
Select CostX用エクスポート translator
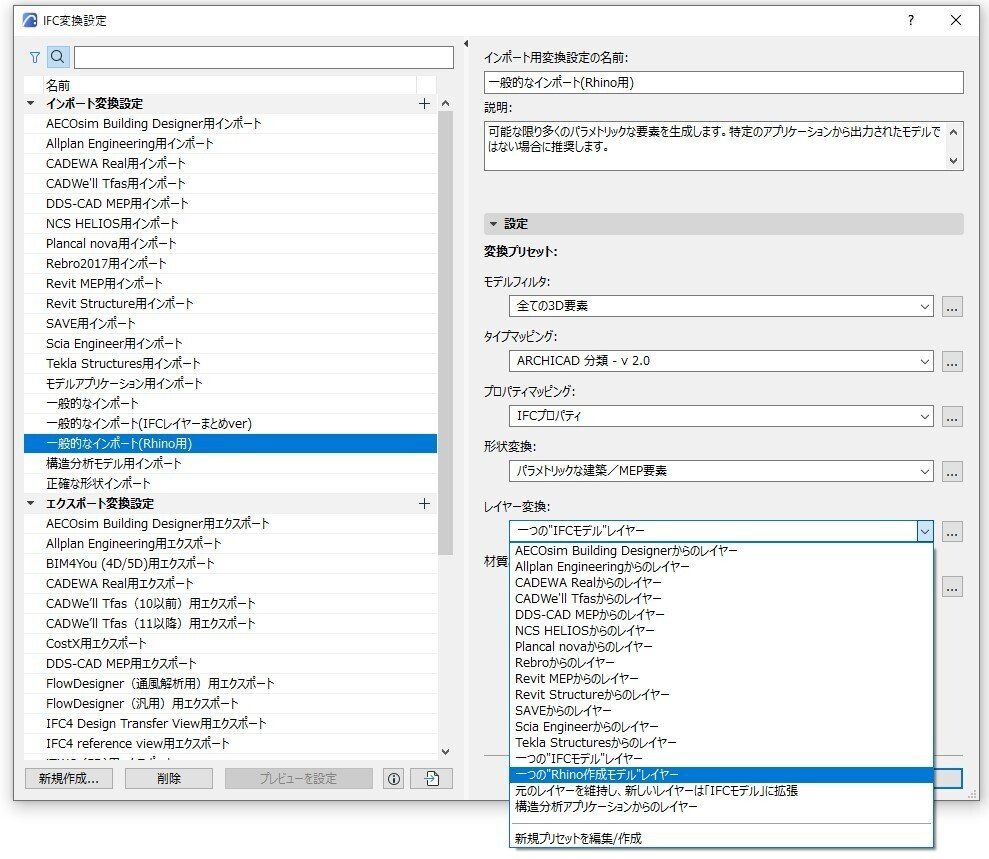point(230,644)
